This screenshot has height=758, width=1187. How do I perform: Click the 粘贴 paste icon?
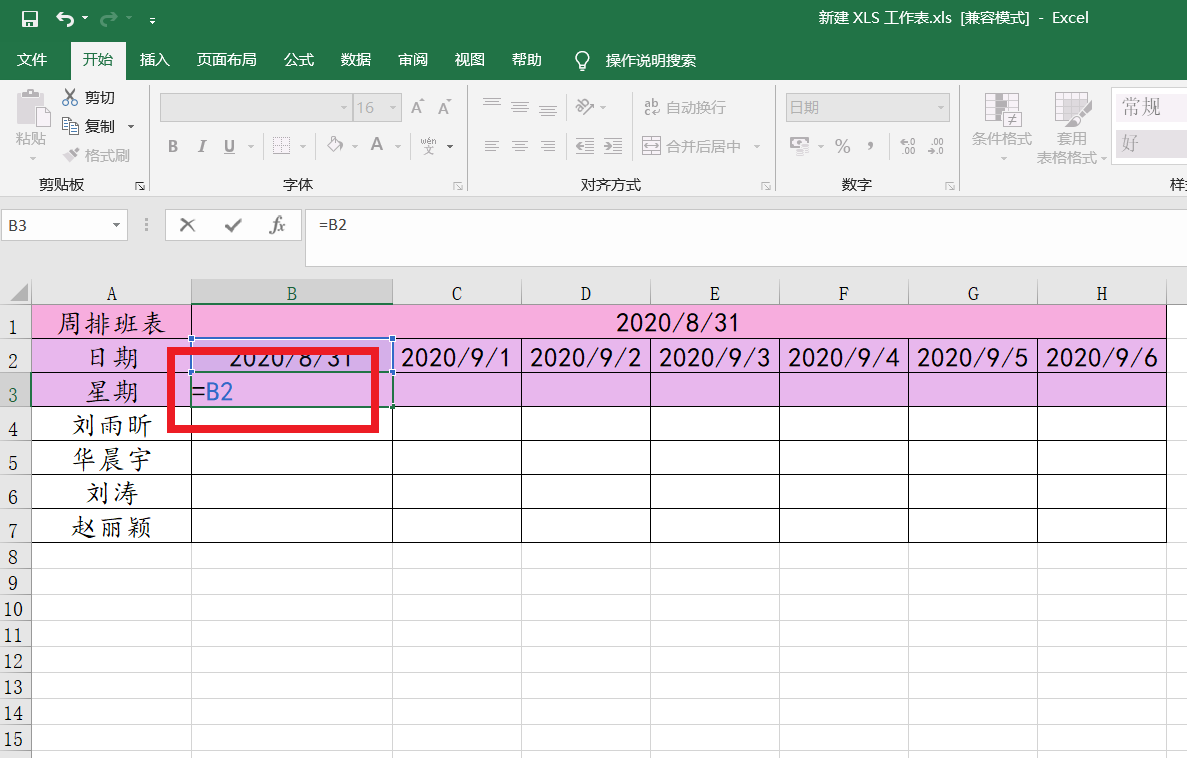[x=33, y=108]
